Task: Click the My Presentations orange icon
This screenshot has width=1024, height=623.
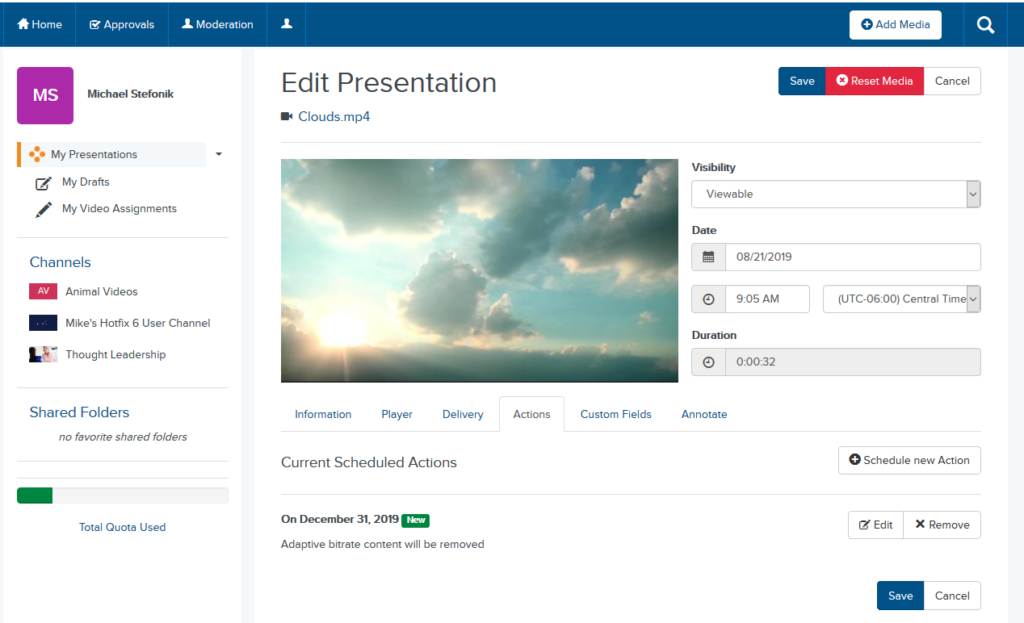Action: tap(37, 154)
